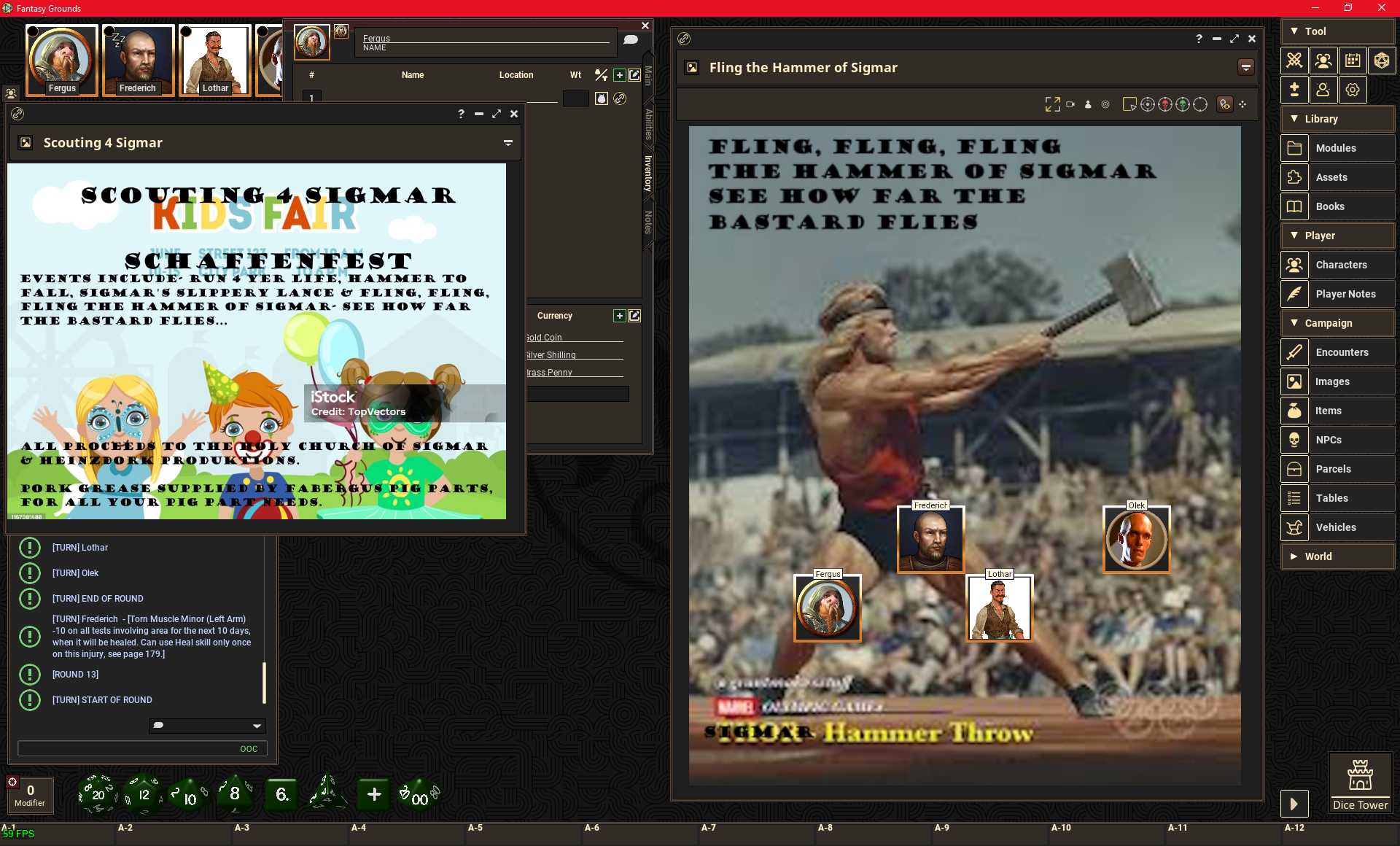The height and width of the screenshot is (846, 1400).
Task: Choose the selection box pointer tool
Action: 1129,104
